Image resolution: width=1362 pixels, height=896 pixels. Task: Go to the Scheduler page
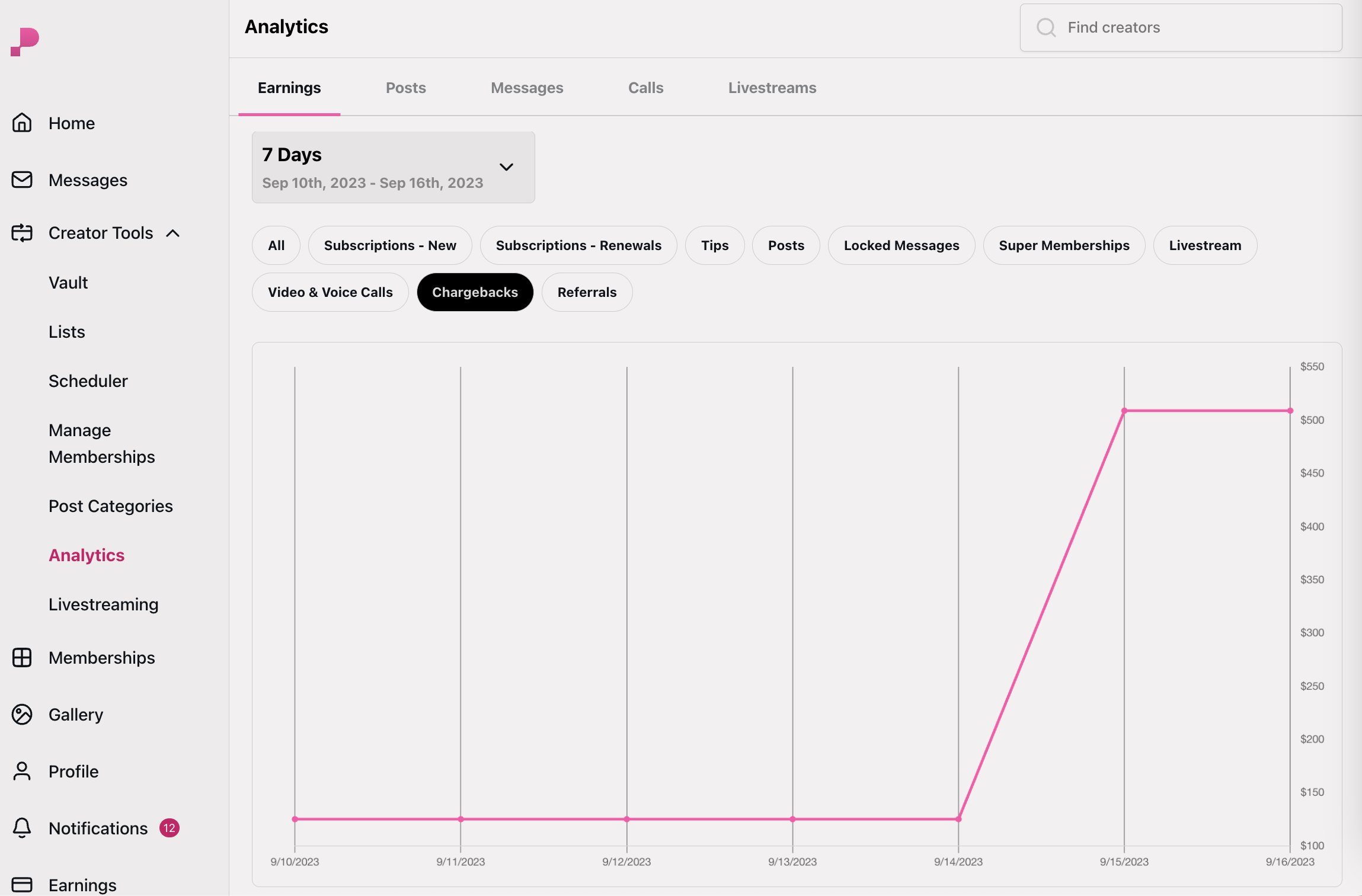point(88,381)
